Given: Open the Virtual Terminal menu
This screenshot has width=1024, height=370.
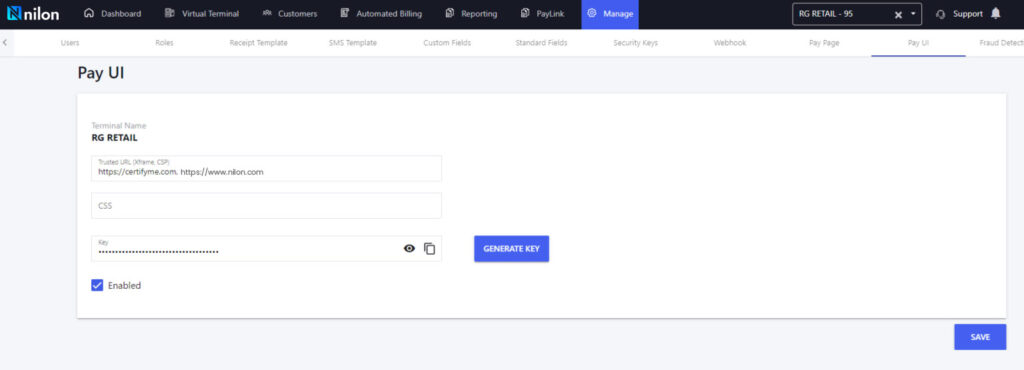Looking at the screenshot, I should pyautogui.click(x=202, y=14).
